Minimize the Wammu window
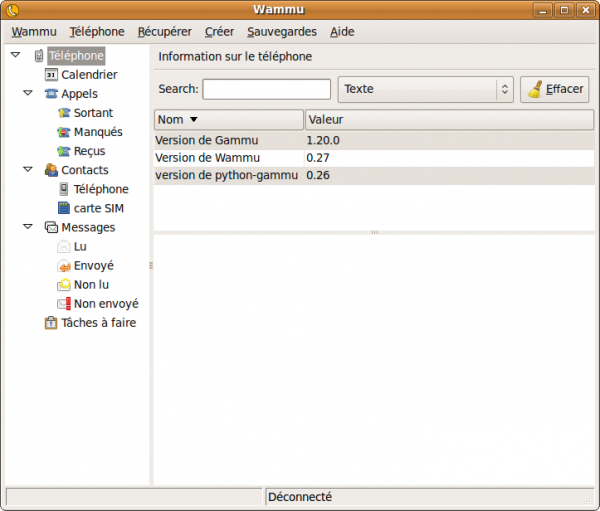 click(x=543, y=10)
